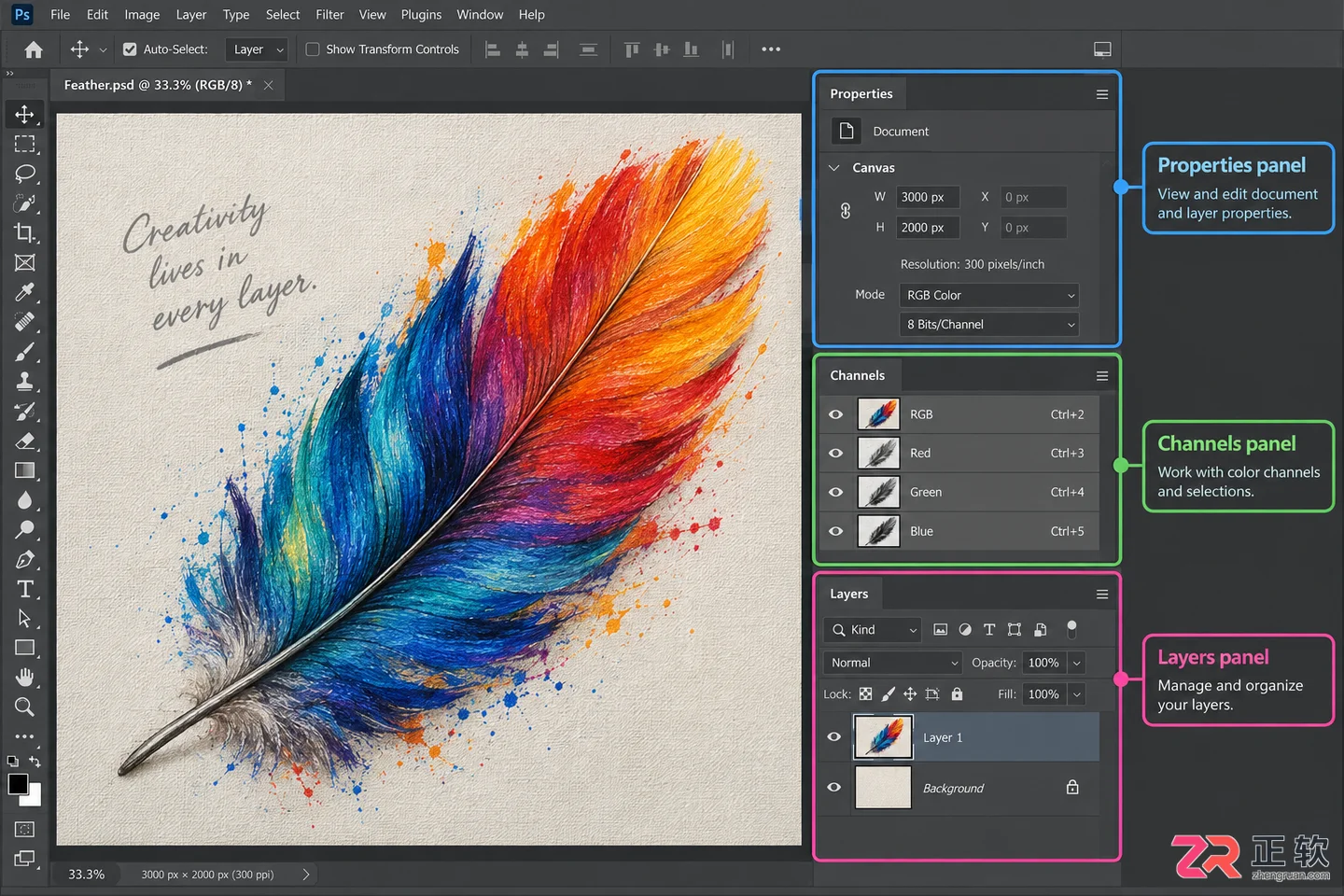Select the Lasso tool
This screenshot has height=896, width=1344.
25,174
